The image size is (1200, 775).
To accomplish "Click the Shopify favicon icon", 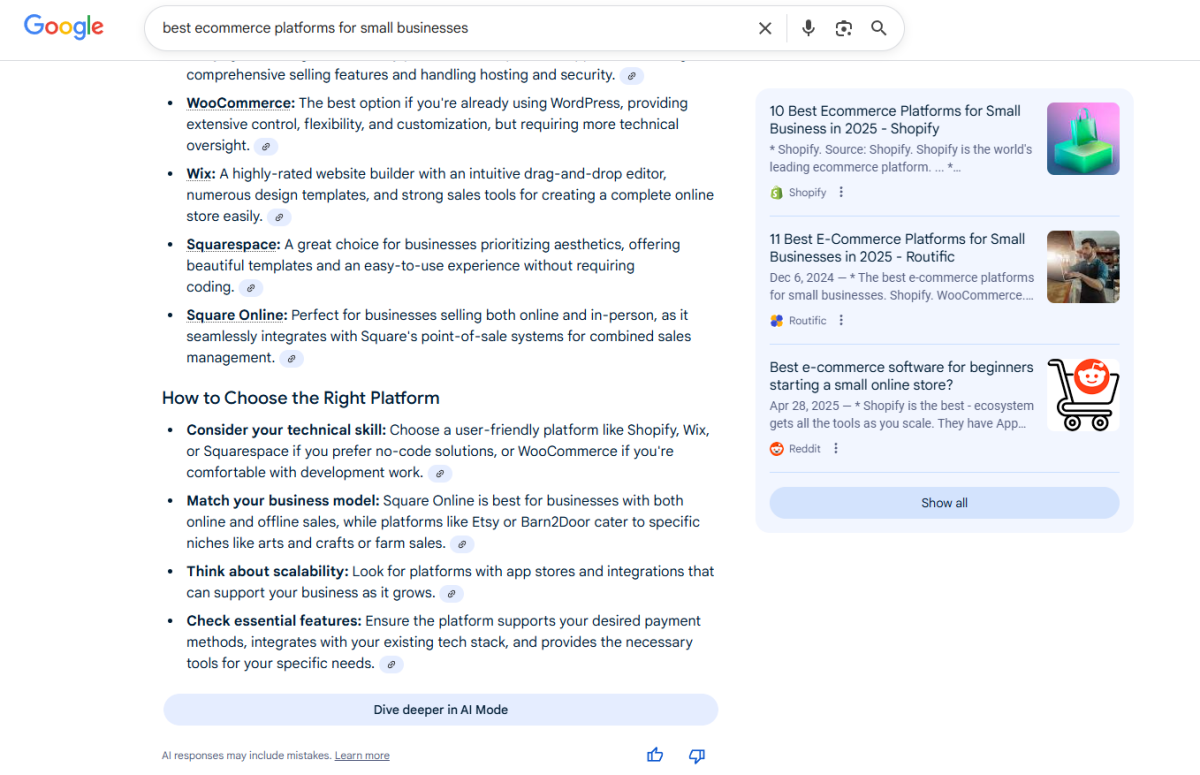I will pos(777,192).
